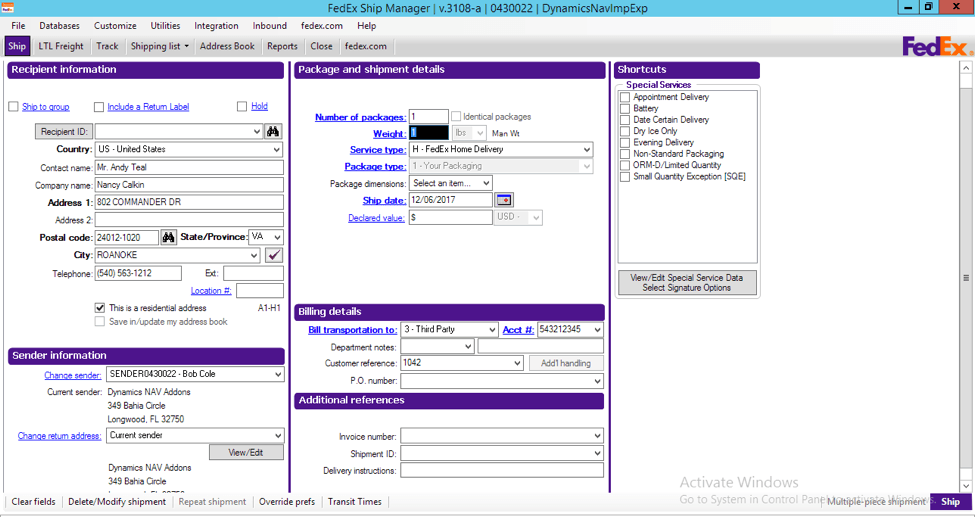Check the Dry Ice Only option
This screenshot has width=975, height=517.
tap(626, 131)
